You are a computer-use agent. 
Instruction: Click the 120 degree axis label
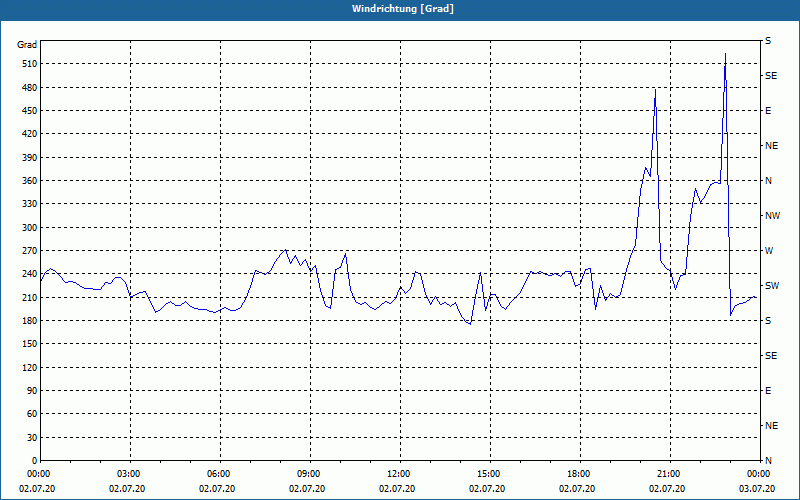pyautogui.click(x=30, y=367)
